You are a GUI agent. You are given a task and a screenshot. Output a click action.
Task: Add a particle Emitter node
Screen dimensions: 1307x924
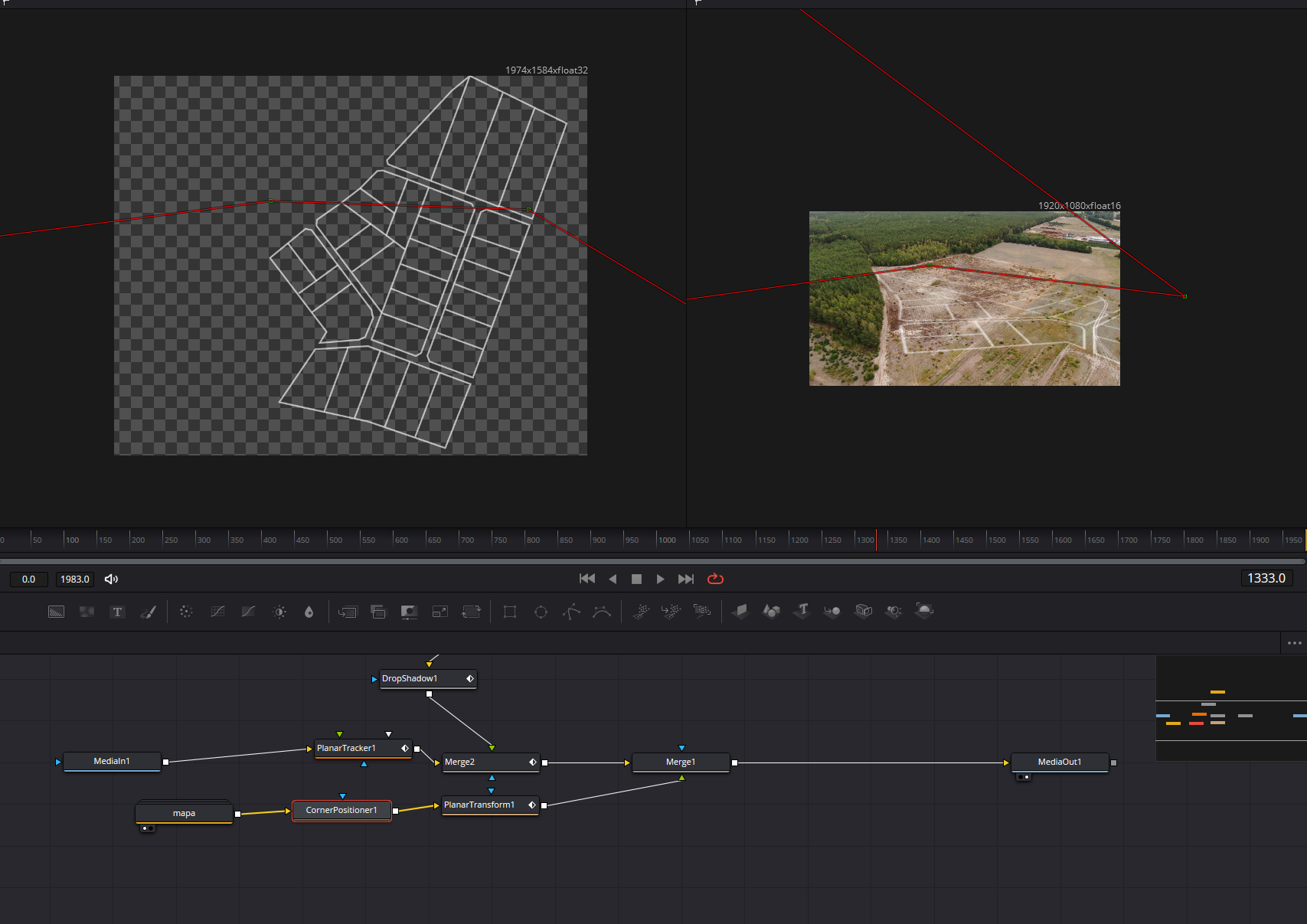(x=641, y=611)
